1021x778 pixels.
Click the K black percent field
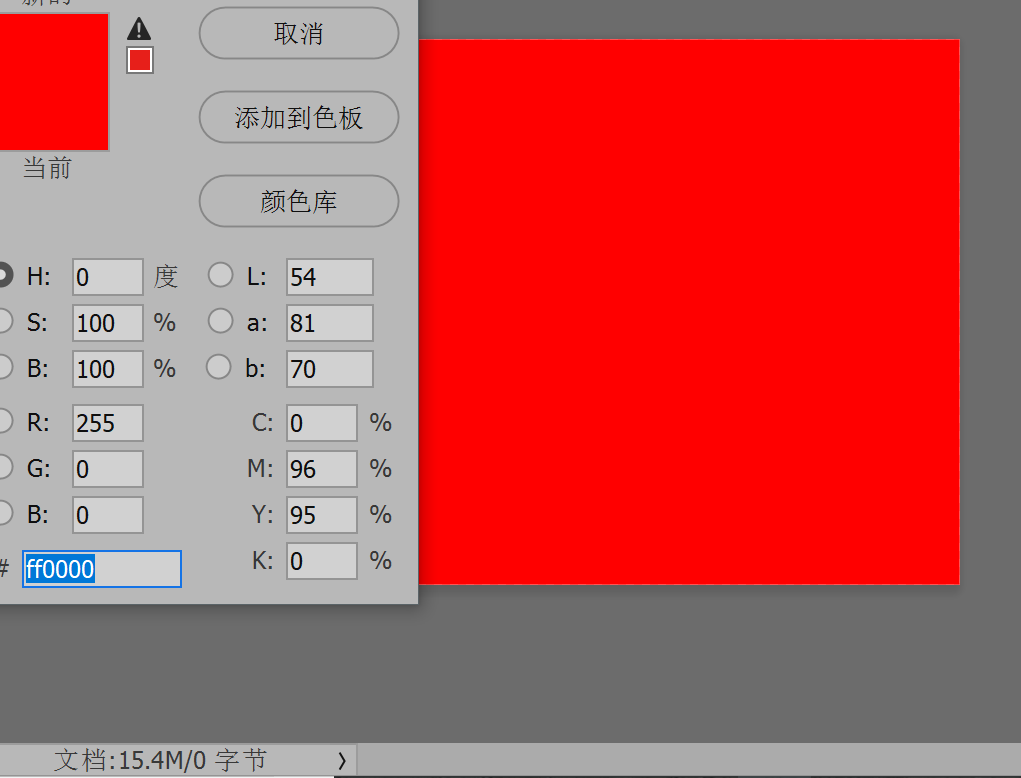point(322,561)
